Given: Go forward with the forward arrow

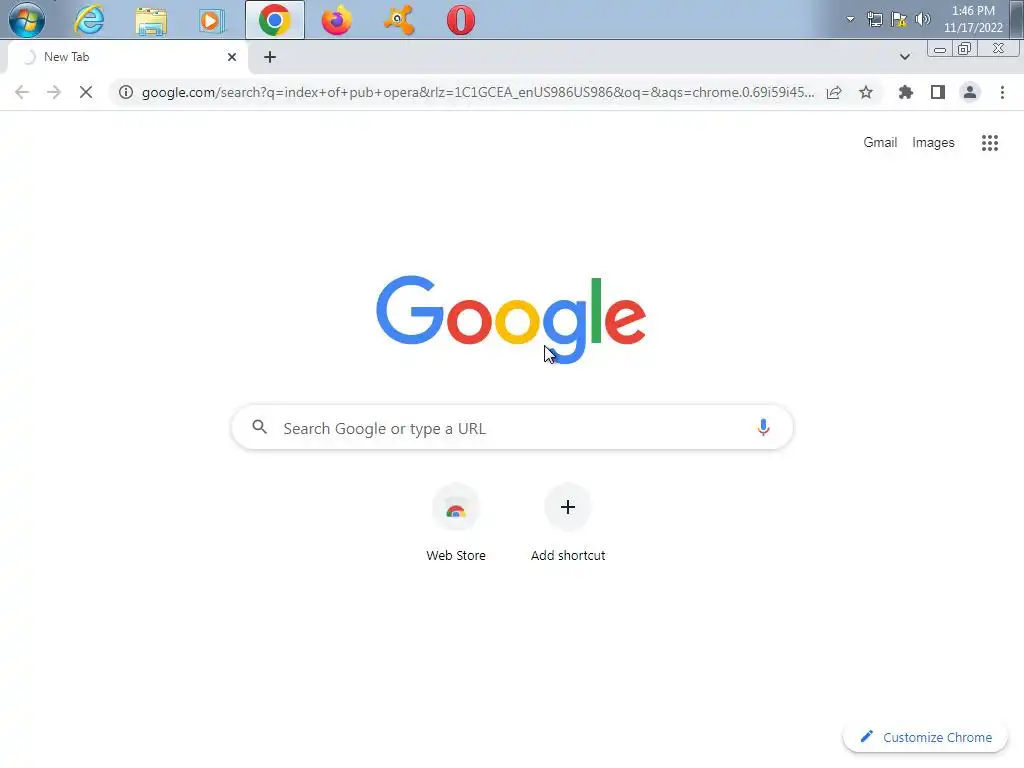Looking at the screenshot, I should coord(54,92).
